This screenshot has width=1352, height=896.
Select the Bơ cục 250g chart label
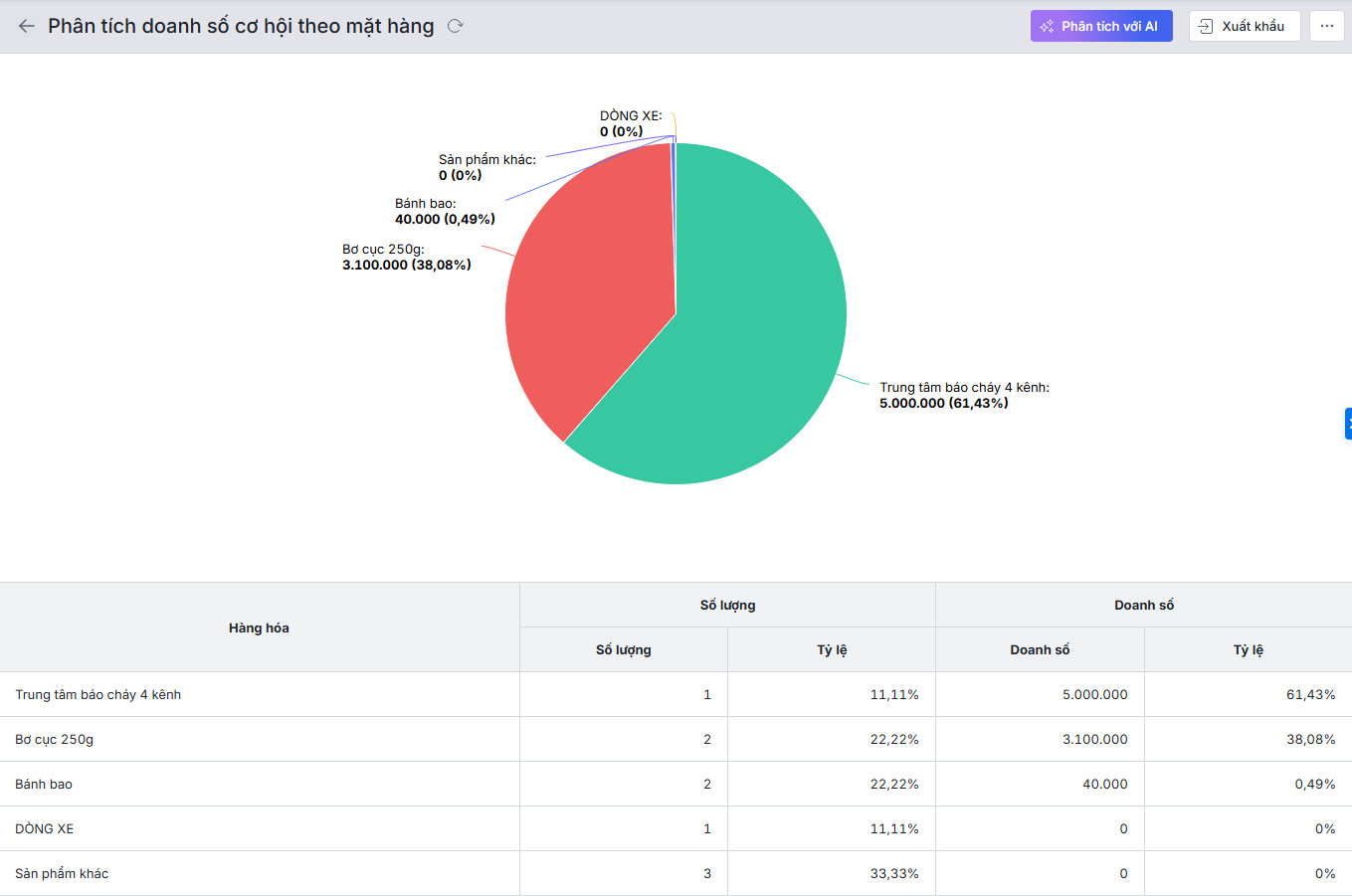pyautogui.click(x=406, y=257)
